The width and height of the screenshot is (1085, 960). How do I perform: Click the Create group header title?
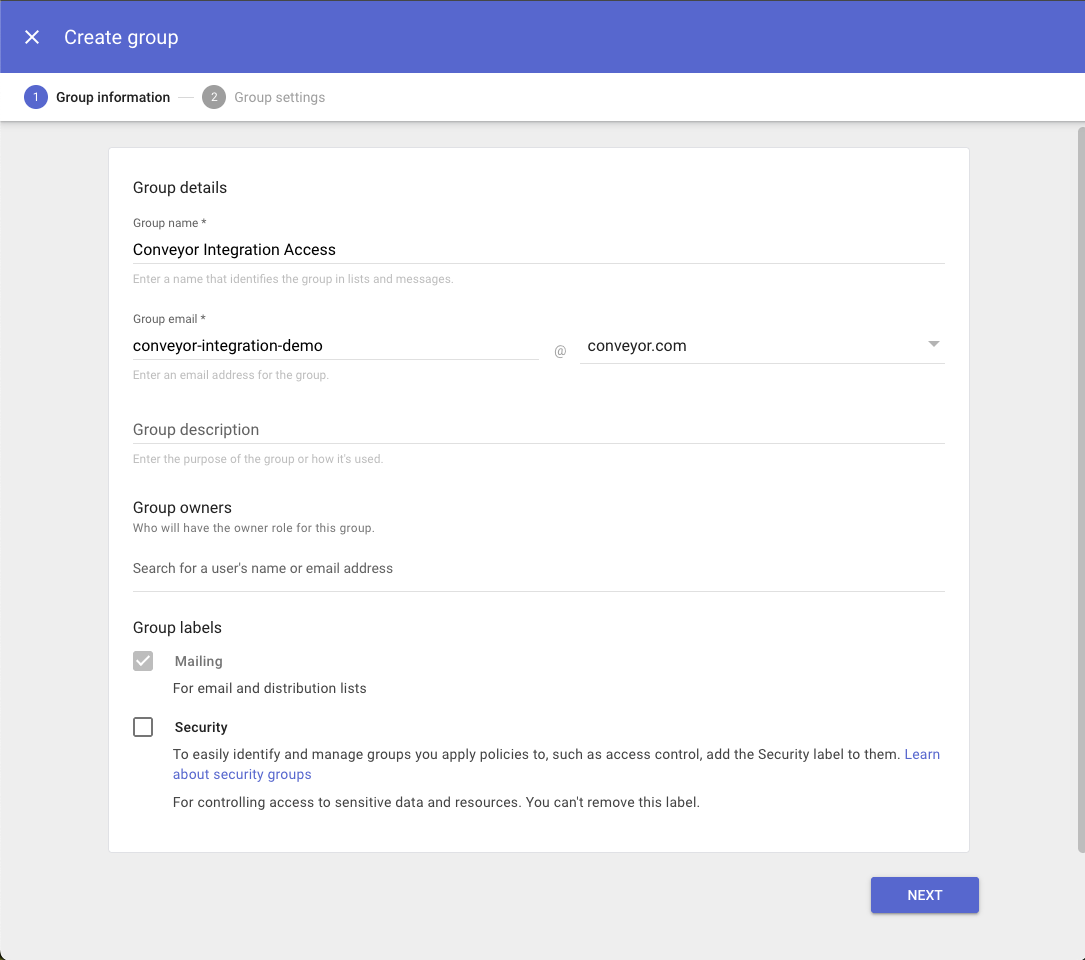[x=121, y=37]
